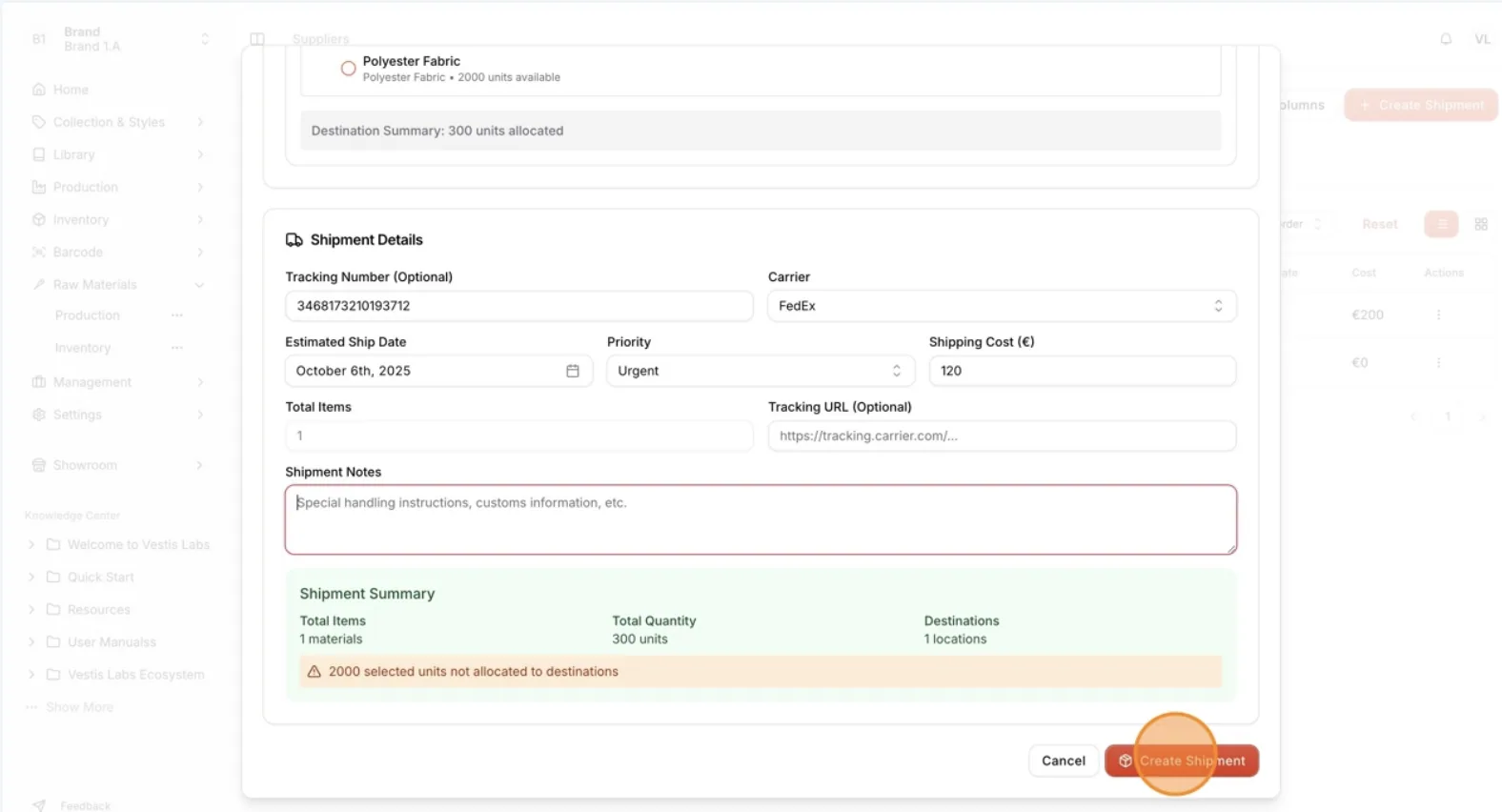Image resolution: width=1502 pixels, height=812 pixels.
Task: Toggle the sidebar panel icon
Action: (257, 39)
